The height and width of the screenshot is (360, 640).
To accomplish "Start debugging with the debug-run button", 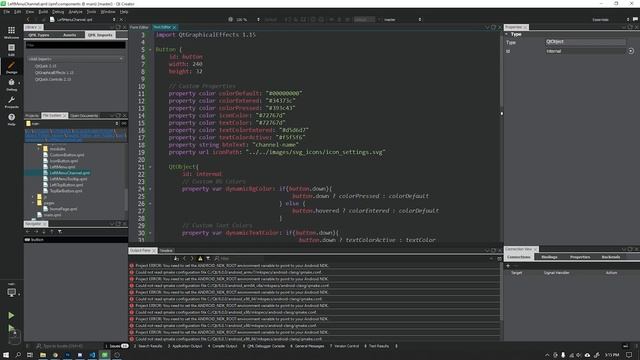I will (11, 329).
